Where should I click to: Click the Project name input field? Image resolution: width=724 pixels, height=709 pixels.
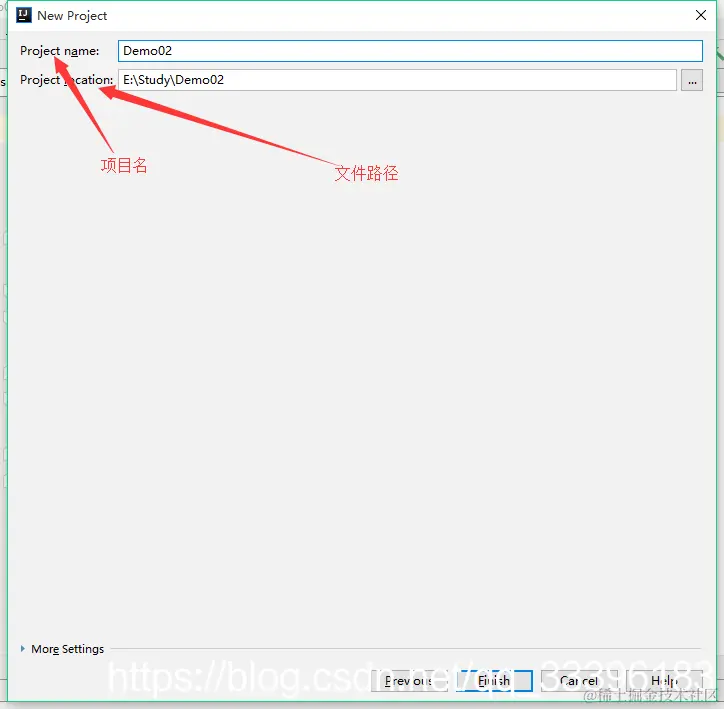(410, 51)
